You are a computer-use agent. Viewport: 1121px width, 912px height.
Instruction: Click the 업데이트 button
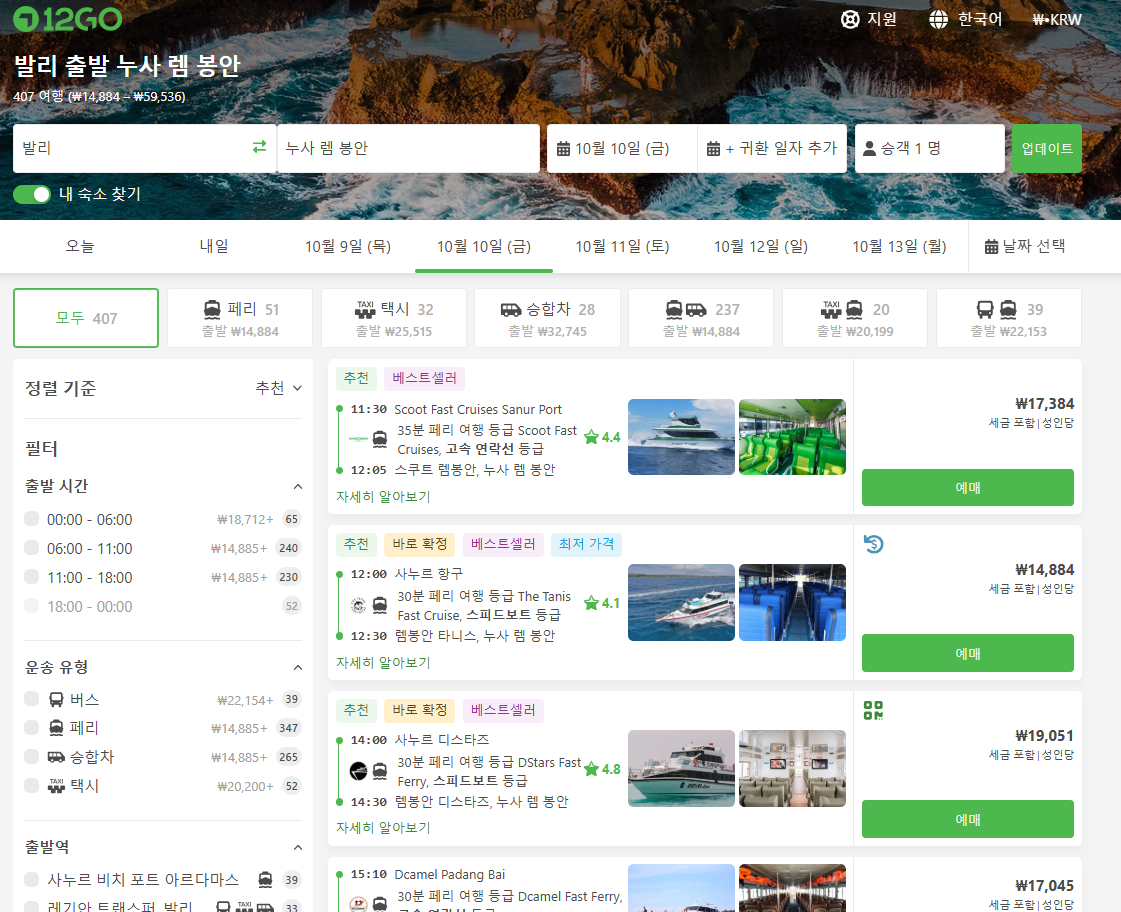pos(1047,149)
